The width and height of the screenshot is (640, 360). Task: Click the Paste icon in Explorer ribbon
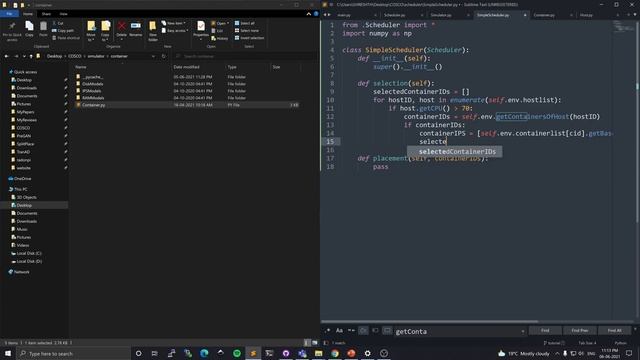tap(43, 29)
